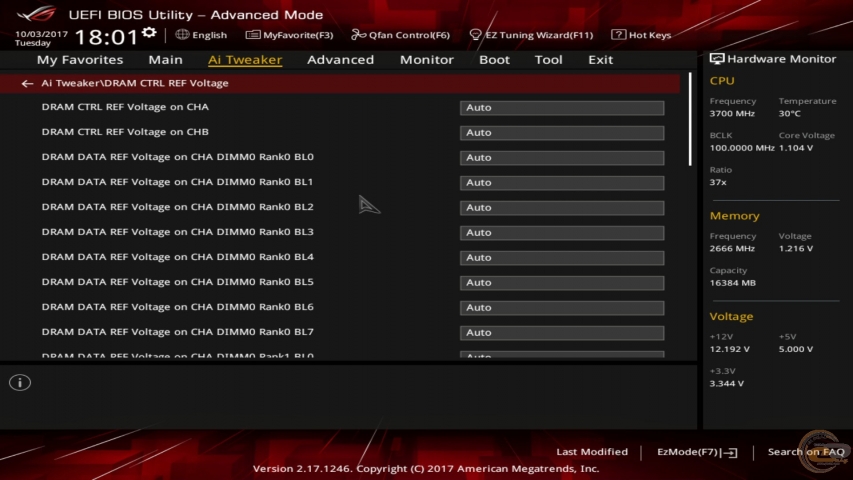This screenshot has width=853, height=480.
Task: Click the back arrow beside Ai Tweaker path
Action: [x=27, y=83]
